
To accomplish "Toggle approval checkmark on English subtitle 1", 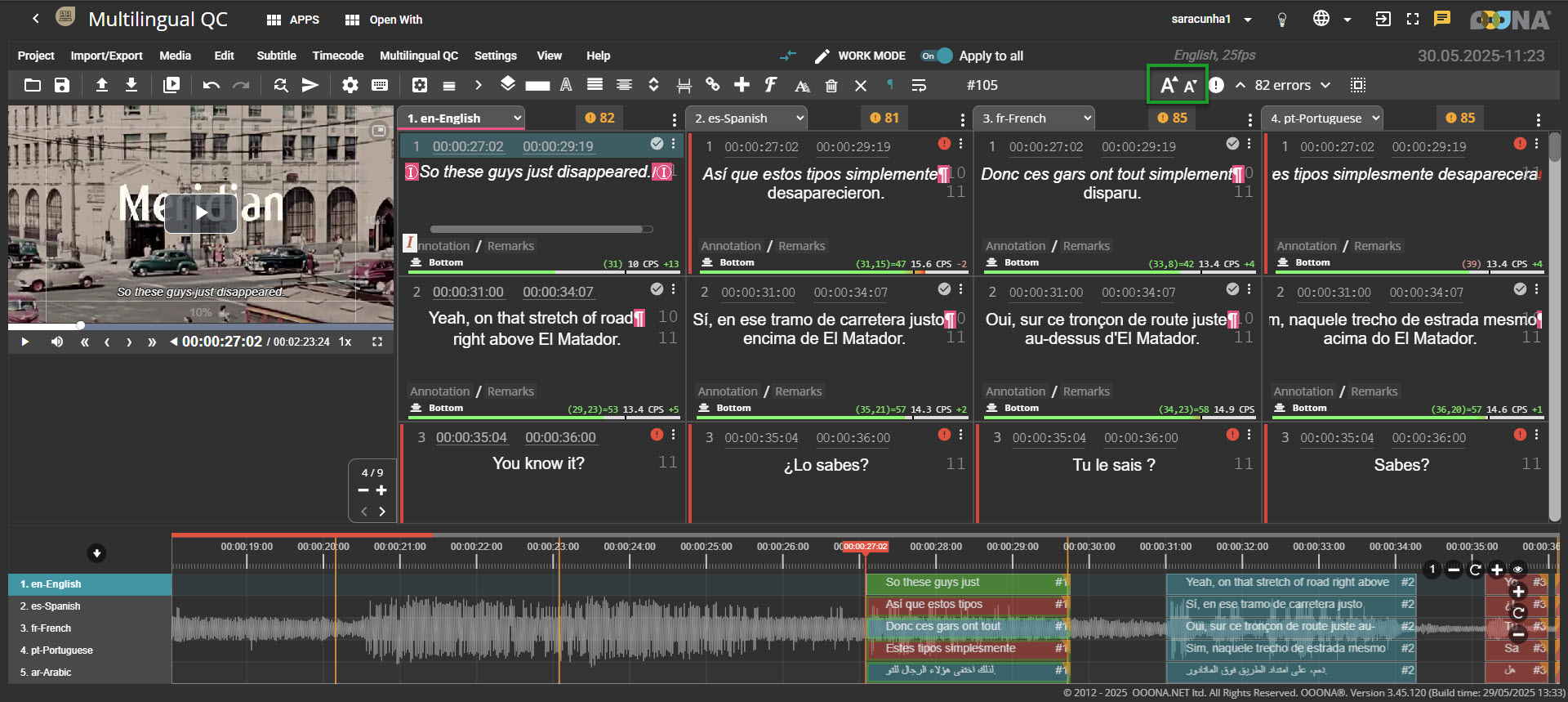I will [657, 144].
